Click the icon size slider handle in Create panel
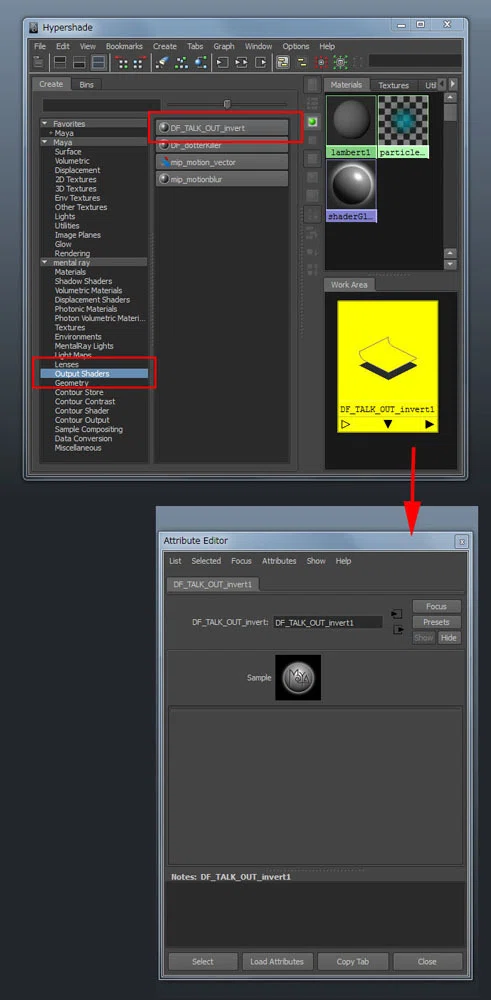491x1000 pixels. [227, 105]
